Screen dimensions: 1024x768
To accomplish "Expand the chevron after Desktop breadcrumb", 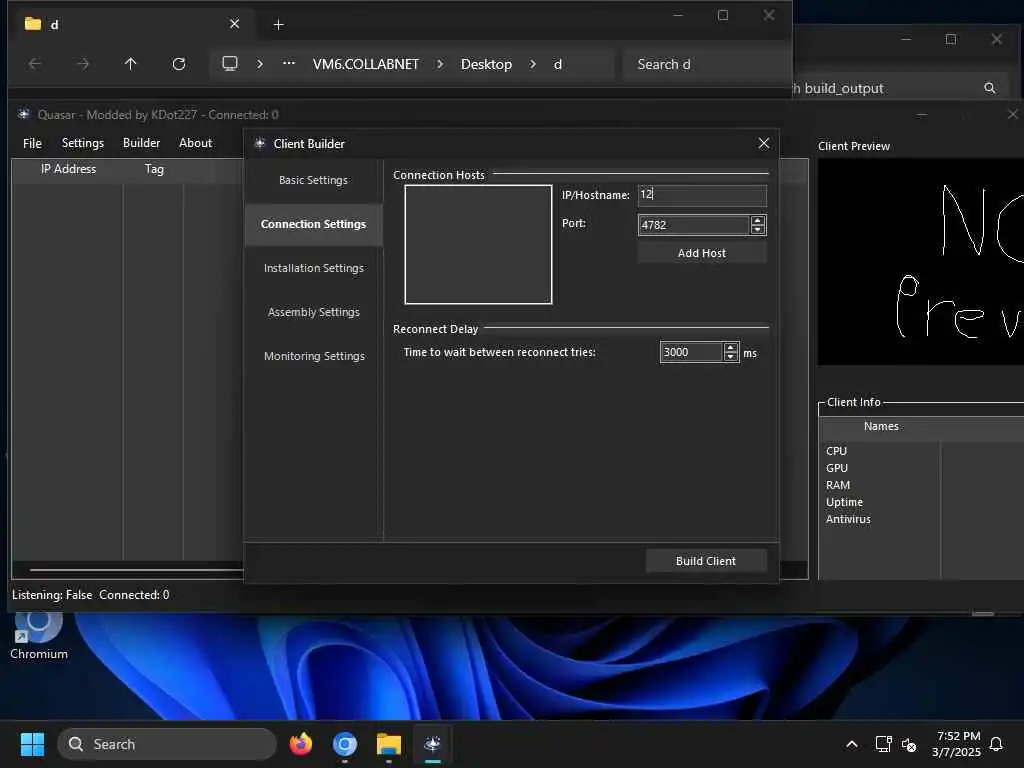I will [533, 64].
